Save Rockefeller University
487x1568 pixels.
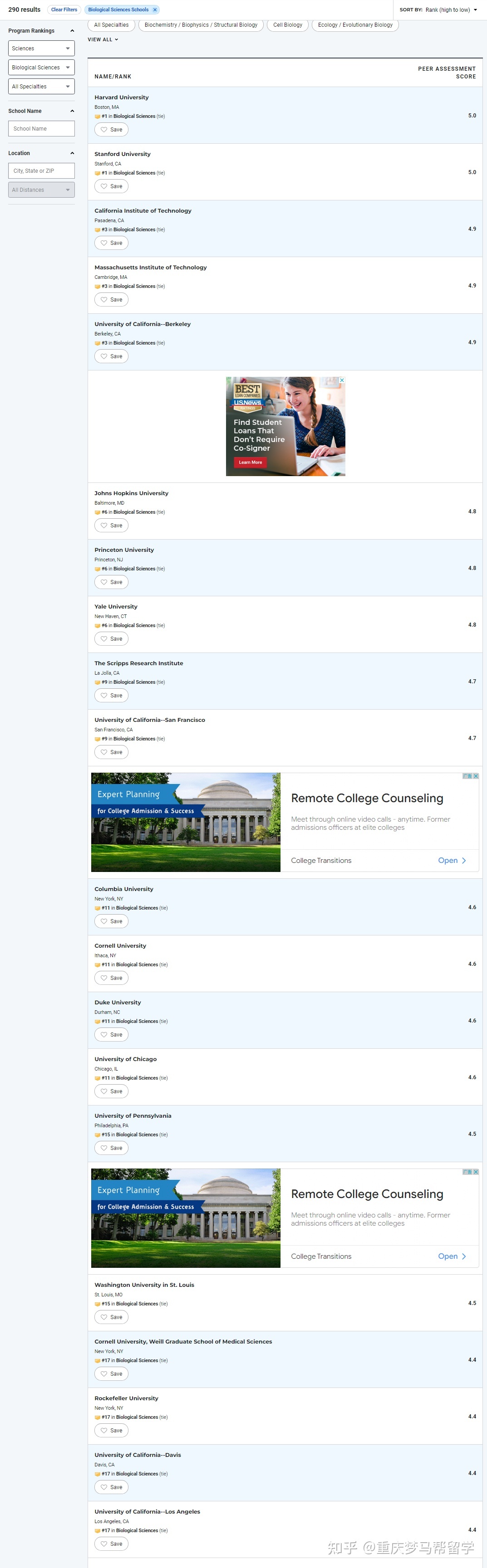pyautogui.click(x=112, y=1431)
